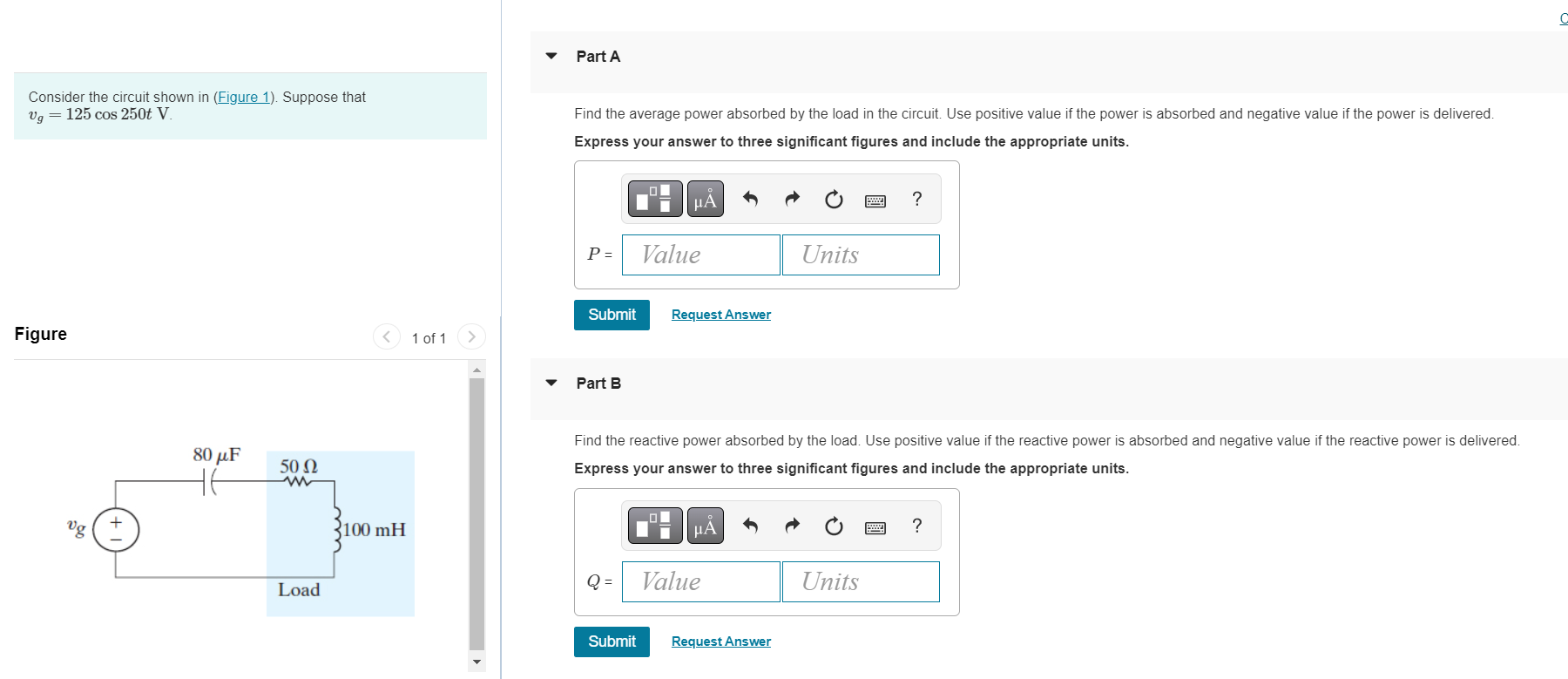Open templates icon in Part A toolbar

(x=655, y=199)
